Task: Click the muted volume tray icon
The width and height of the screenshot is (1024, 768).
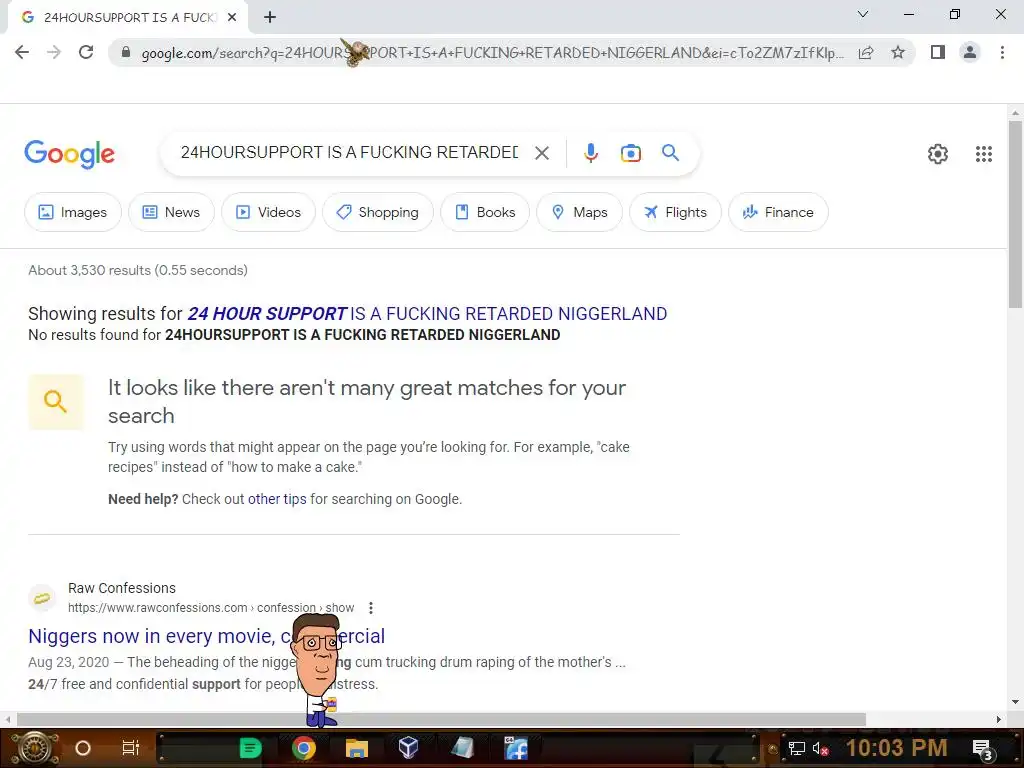Action: (x=820, y=749)
